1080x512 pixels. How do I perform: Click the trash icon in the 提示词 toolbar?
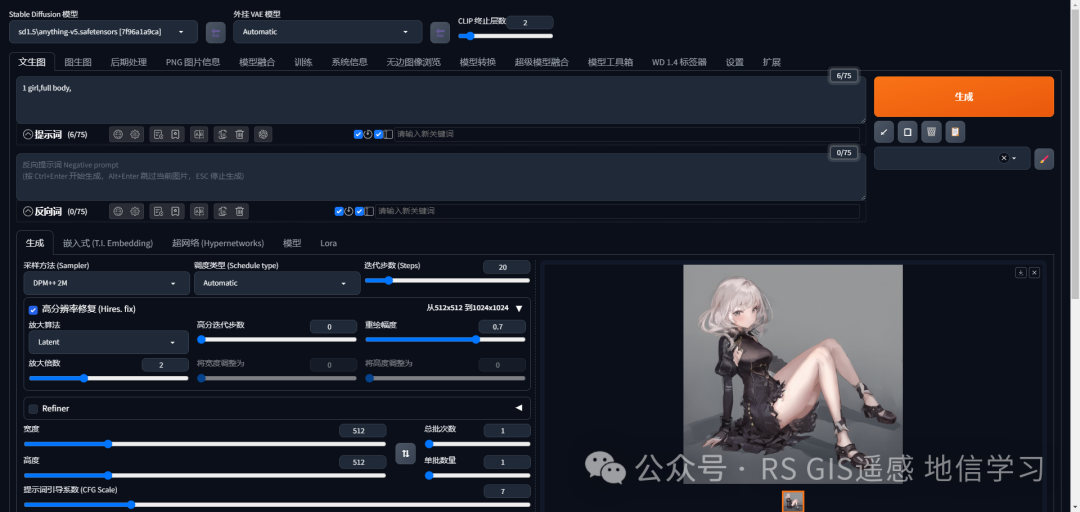(x=240, y=134)
